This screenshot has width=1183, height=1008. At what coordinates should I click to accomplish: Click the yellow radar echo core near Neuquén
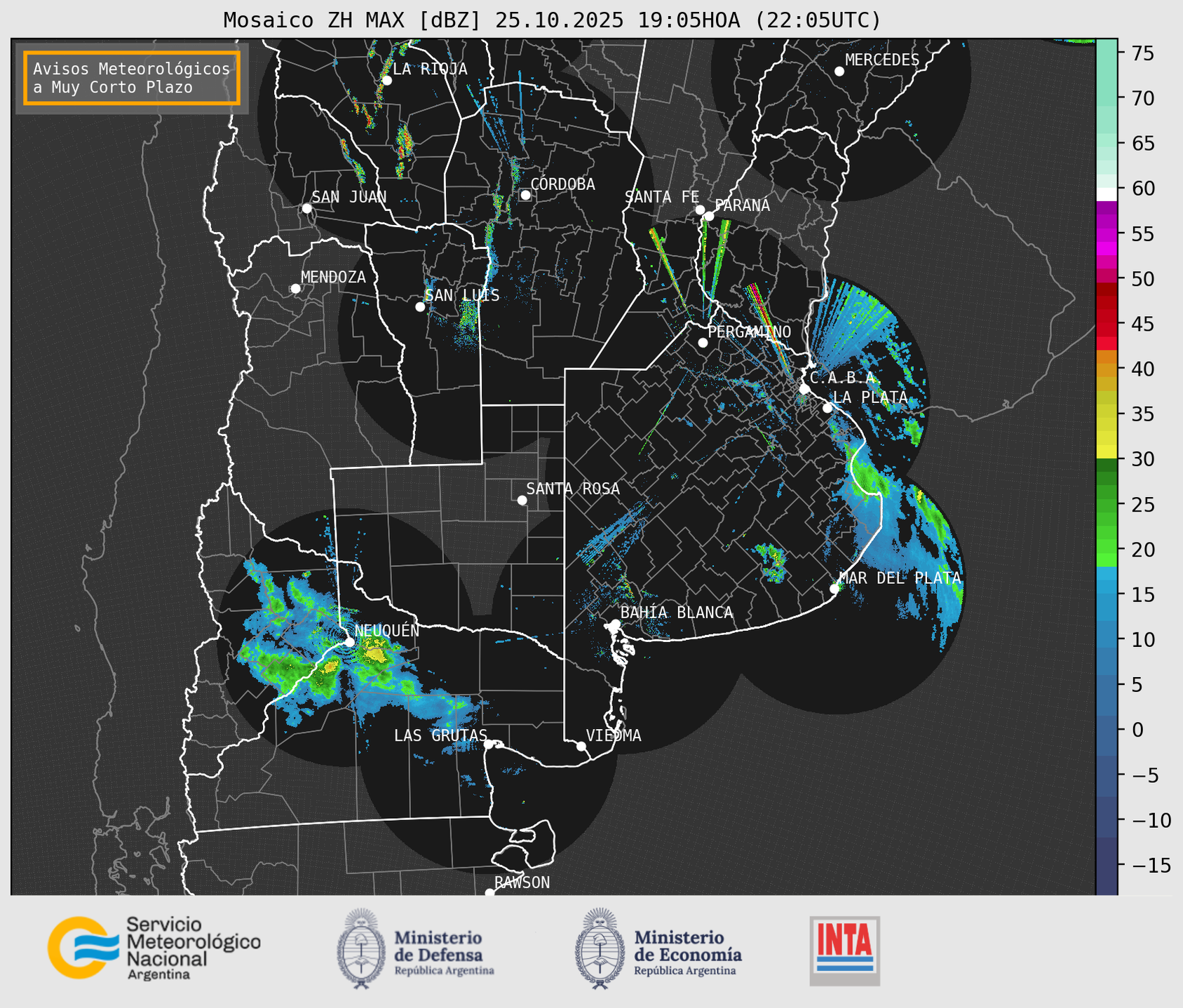(377, 655)
